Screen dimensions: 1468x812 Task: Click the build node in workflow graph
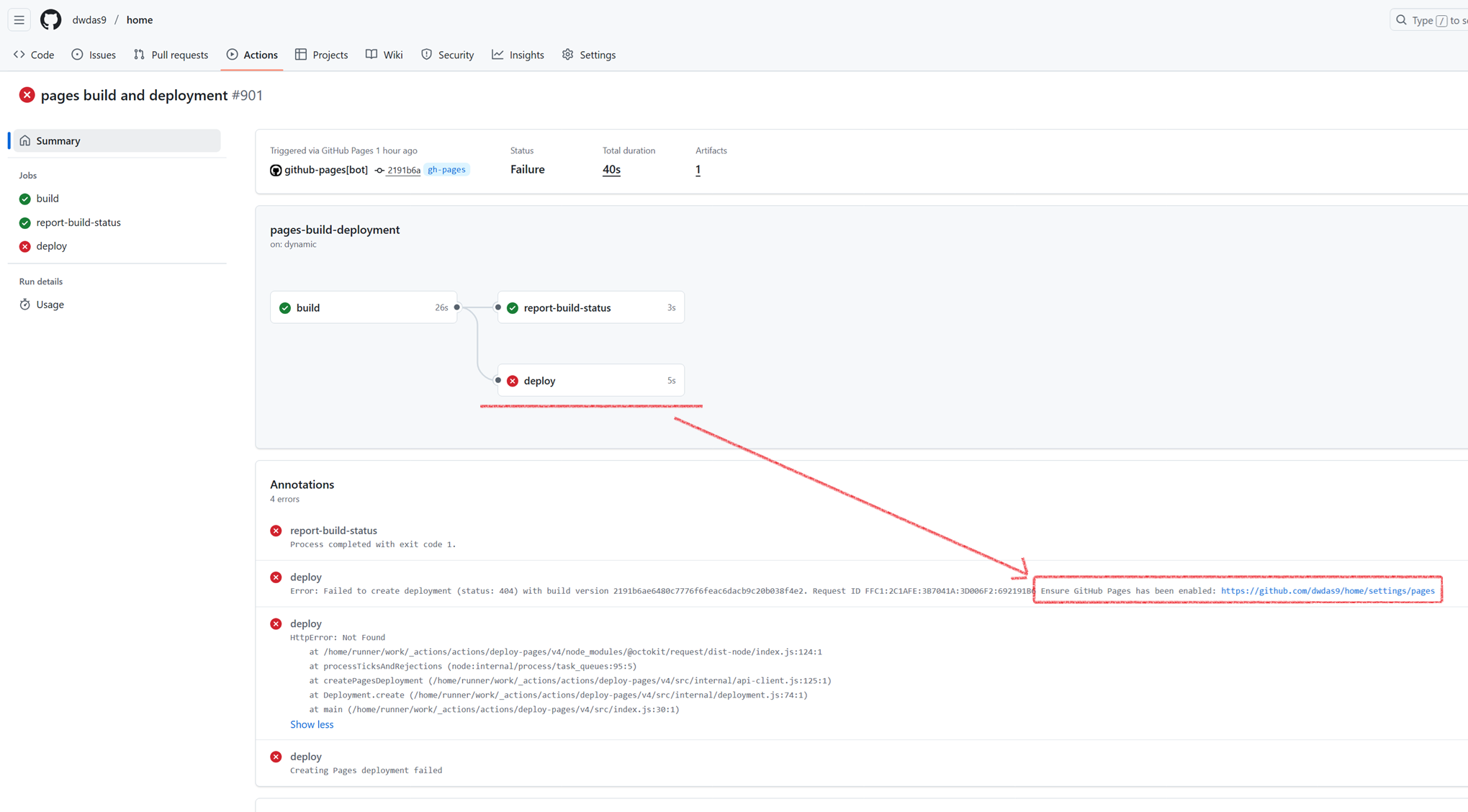363,307
